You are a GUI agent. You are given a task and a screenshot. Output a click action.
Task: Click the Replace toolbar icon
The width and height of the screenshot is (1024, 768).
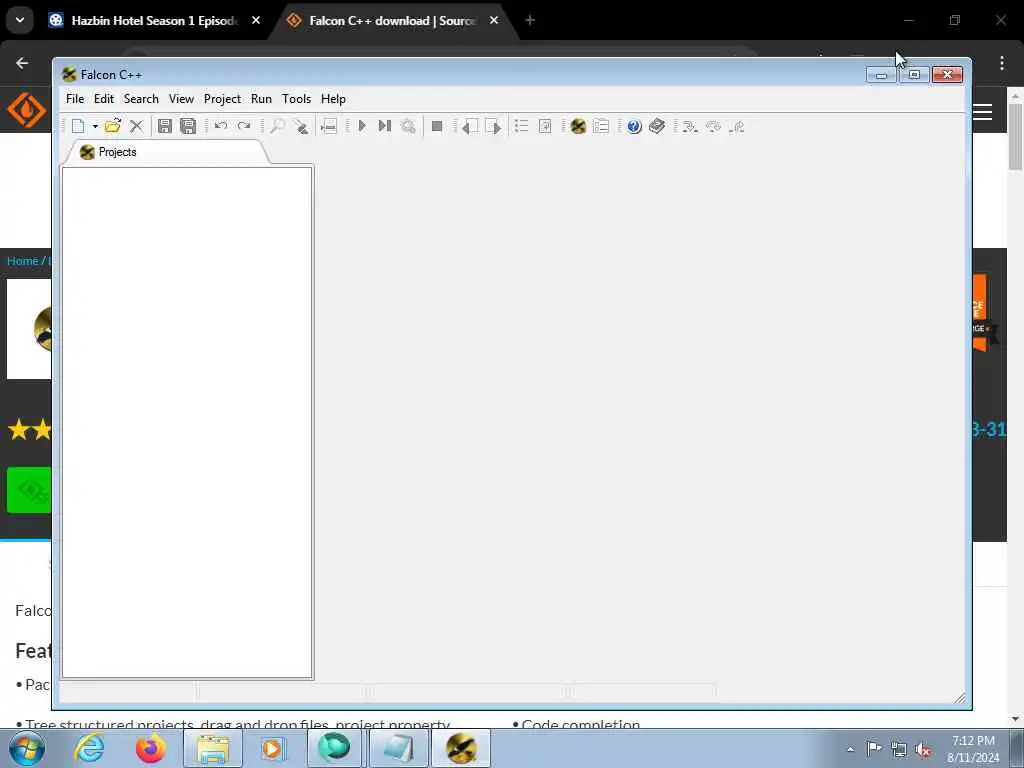click(300, 126)
